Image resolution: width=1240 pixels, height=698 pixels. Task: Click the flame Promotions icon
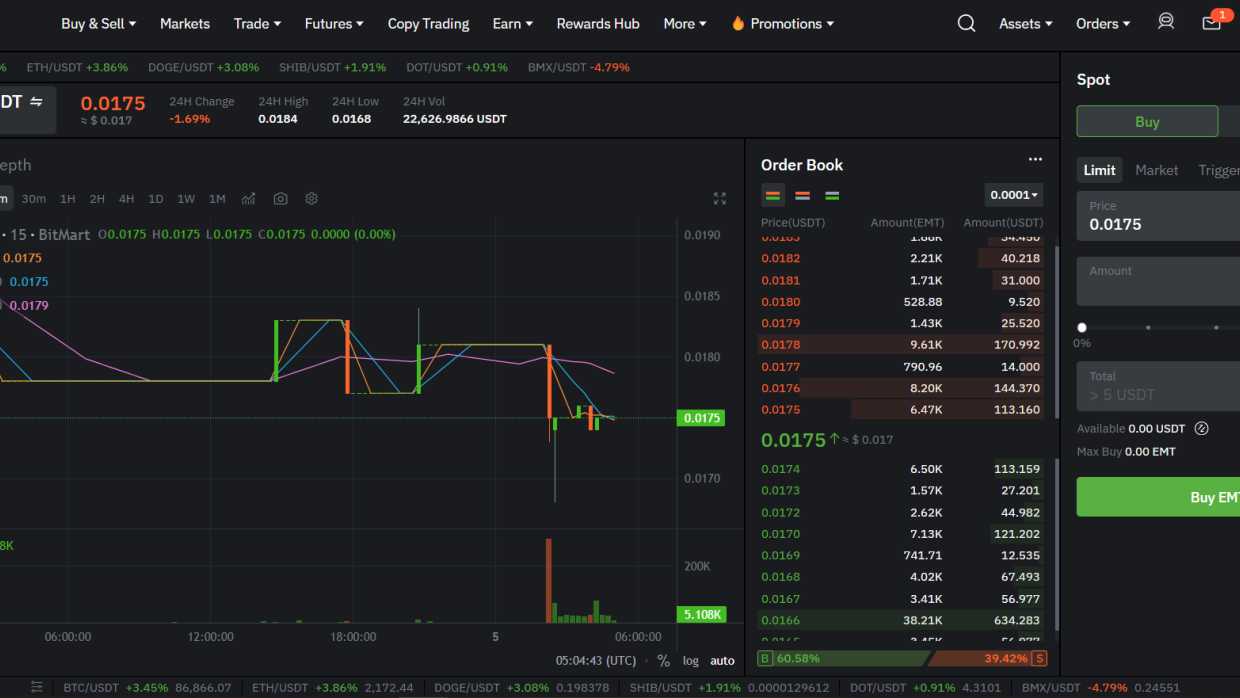pos(738,23)
